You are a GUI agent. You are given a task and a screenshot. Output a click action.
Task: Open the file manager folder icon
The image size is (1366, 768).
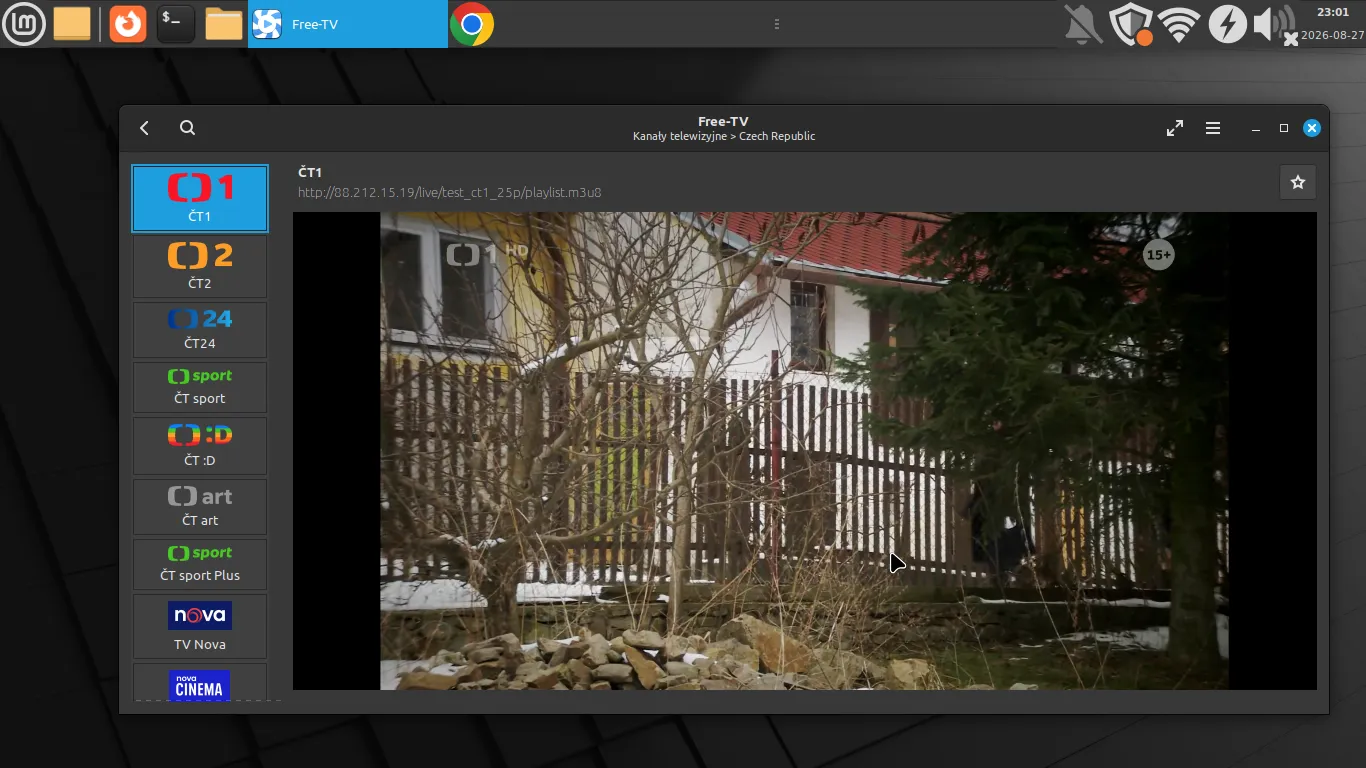224,24
